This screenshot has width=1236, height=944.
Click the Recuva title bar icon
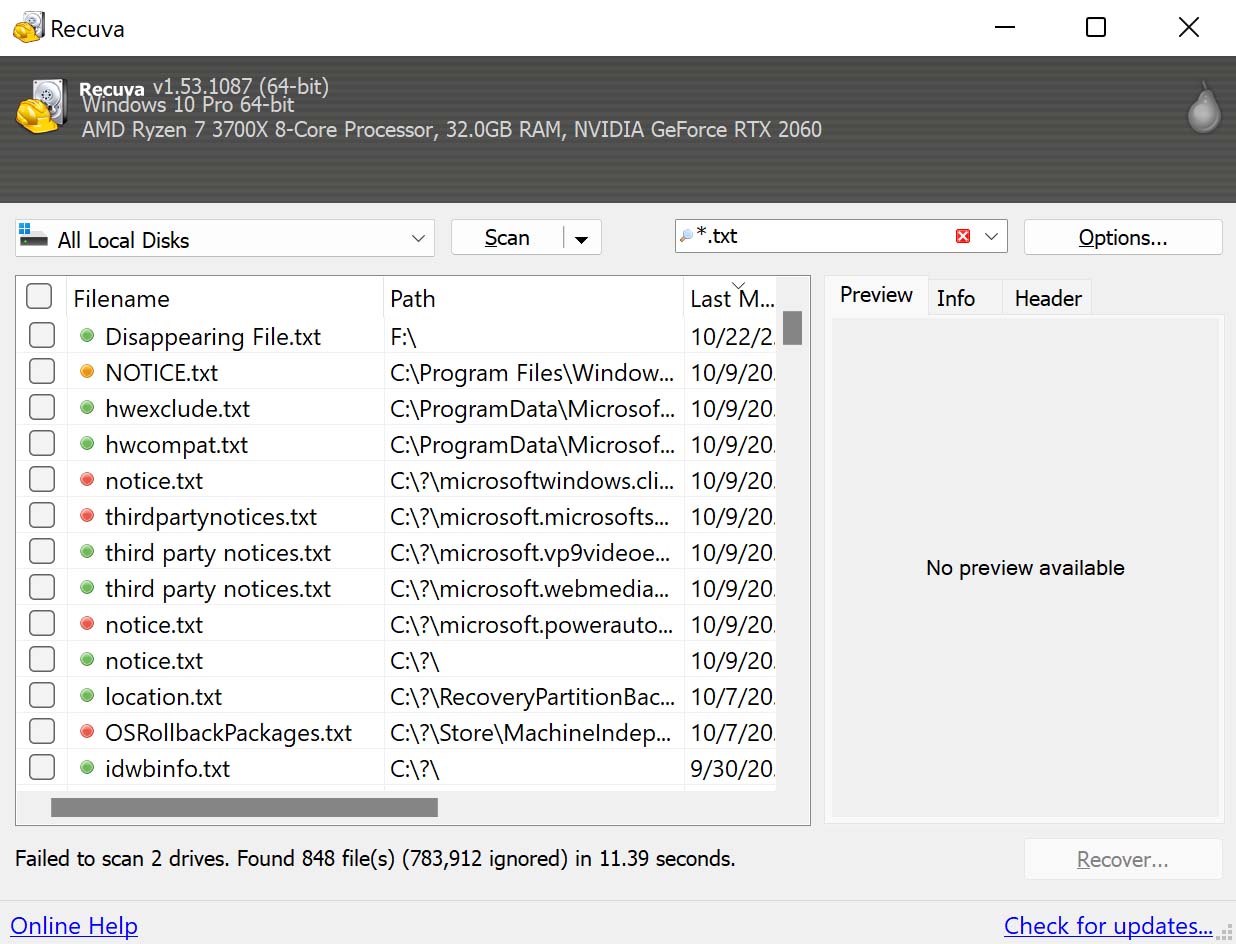point(28,27)
